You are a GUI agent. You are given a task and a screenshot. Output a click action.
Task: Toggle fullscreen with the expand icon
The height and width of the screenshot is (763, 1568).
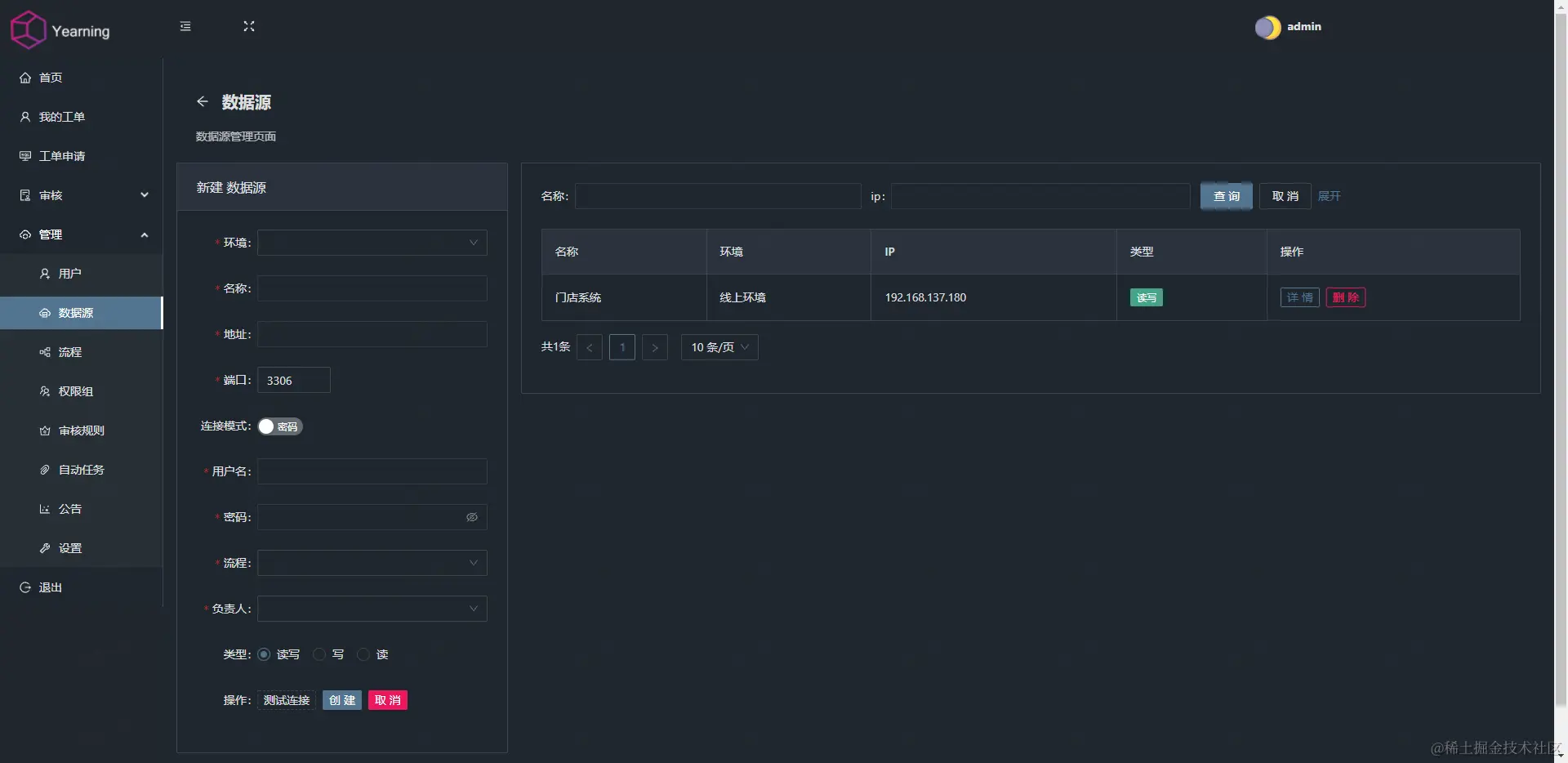(249, 26)
